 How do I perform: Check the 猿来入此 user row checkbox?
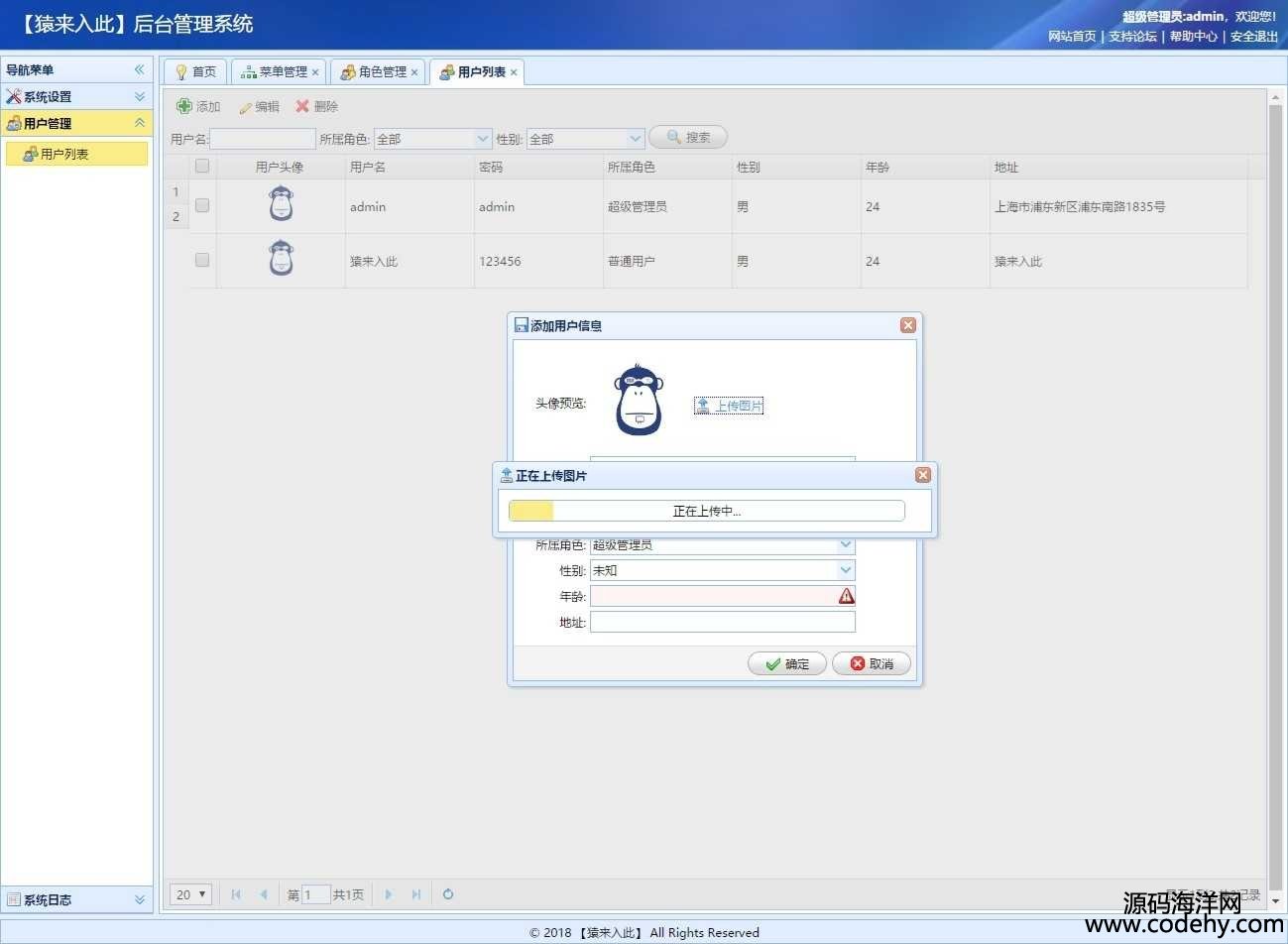pyautogui.click(x=202, y=261)
